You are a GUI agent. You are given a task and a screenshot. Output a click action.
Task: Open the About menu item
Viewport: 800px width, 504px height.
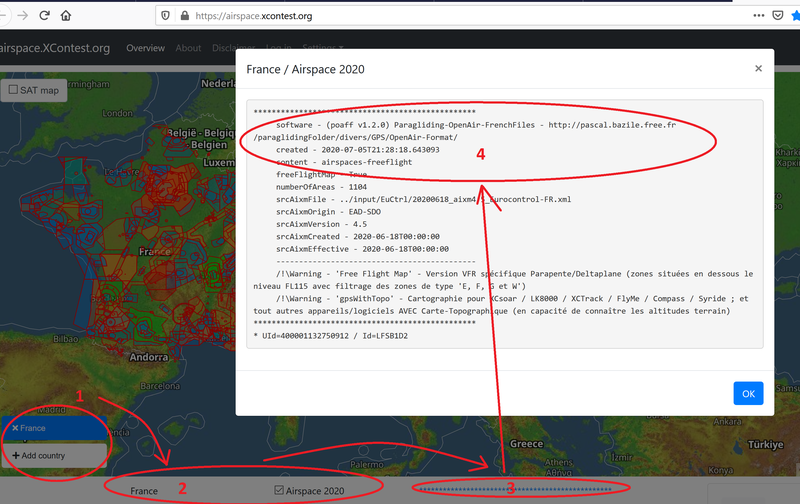click(188, 48)
